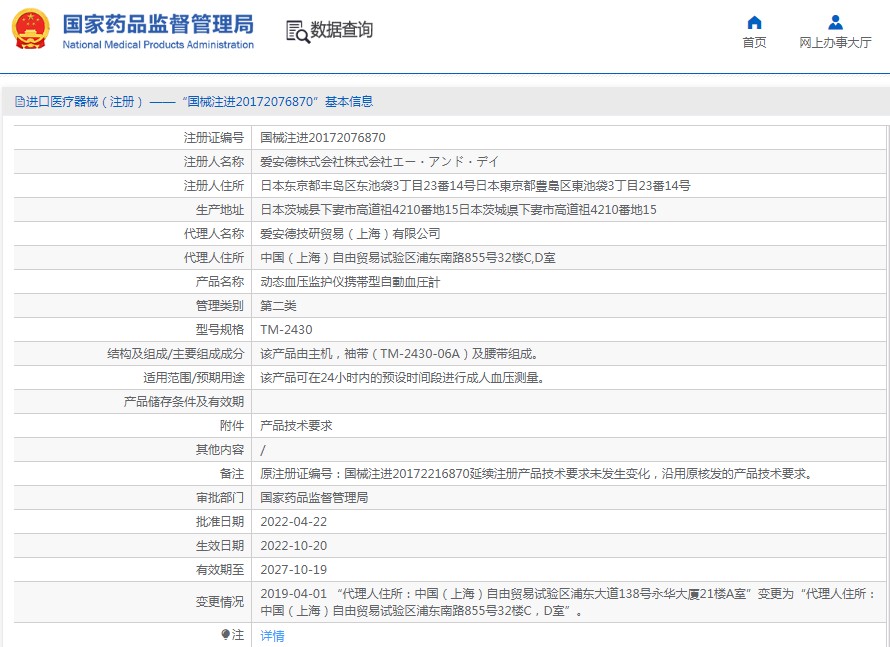Click the 管理类别 label

pos(220,306)
